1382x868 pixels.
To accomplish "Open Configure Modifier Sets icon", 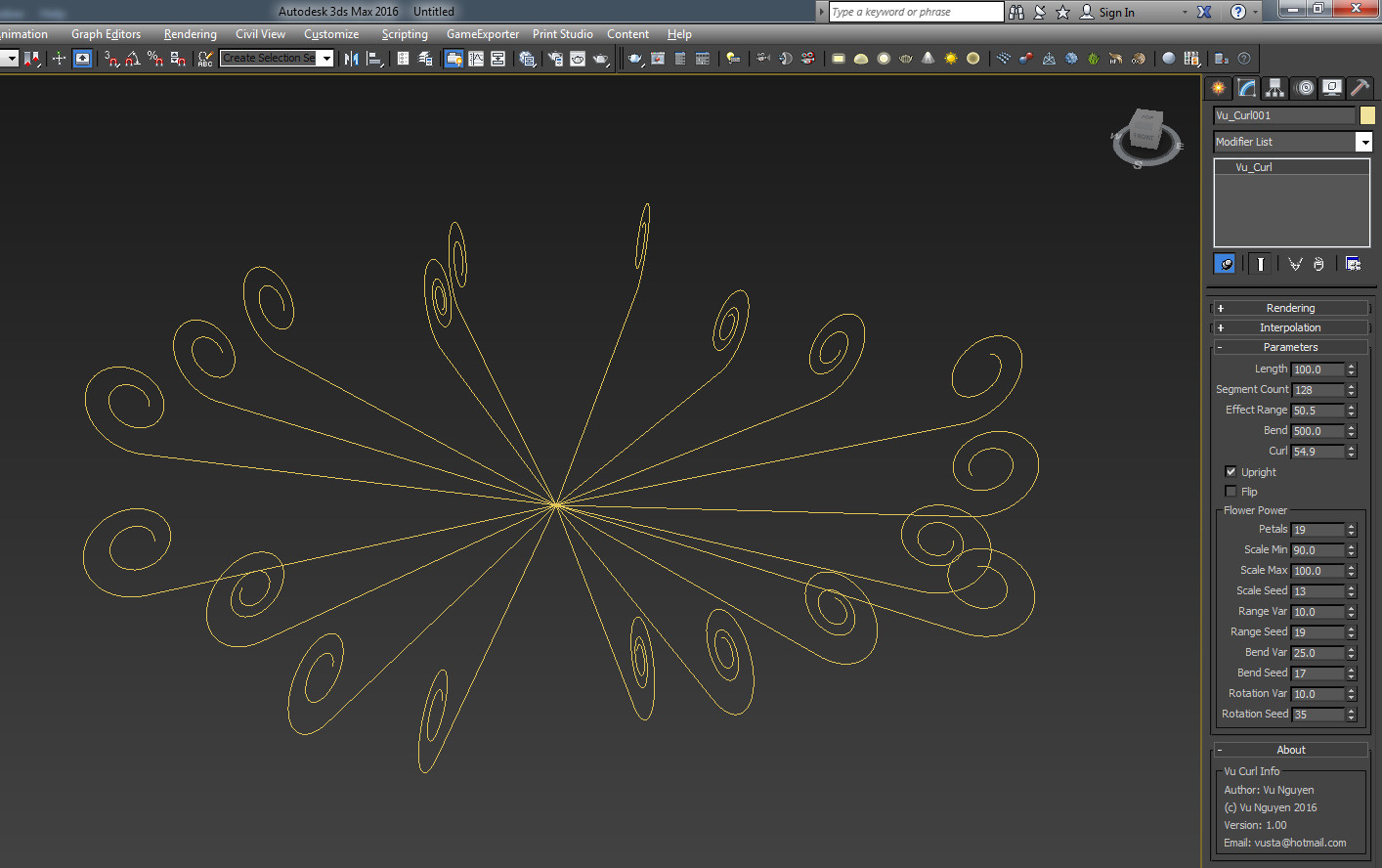I will 1353,264.
